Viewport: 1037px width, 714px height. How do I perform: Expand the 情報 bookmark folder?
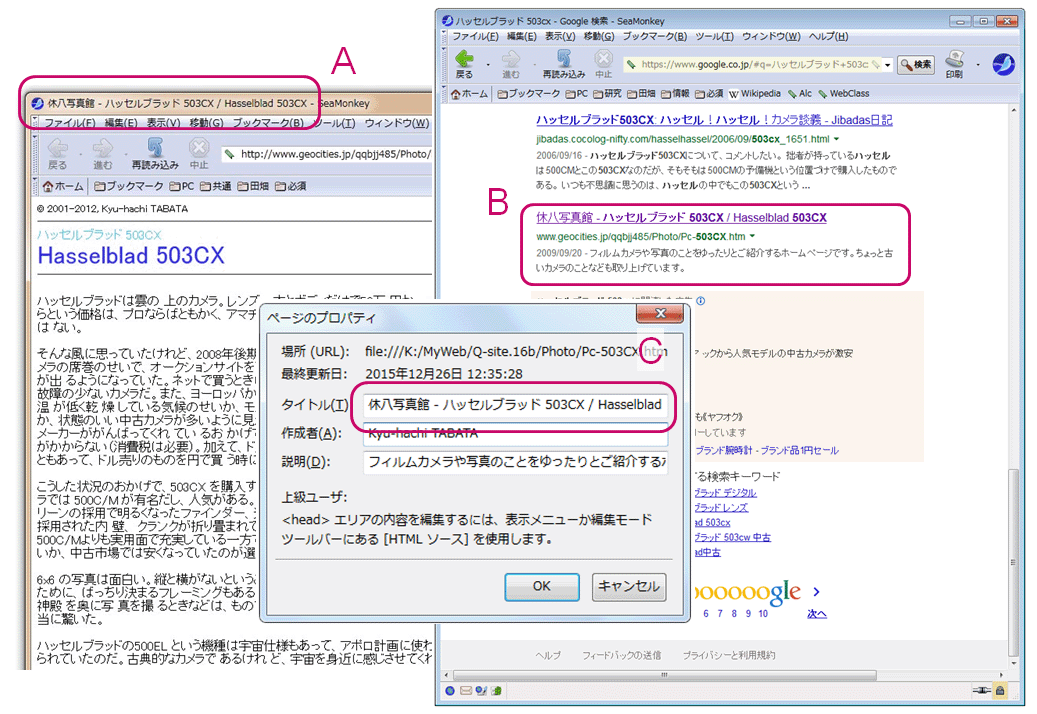(x=675, y=94)
